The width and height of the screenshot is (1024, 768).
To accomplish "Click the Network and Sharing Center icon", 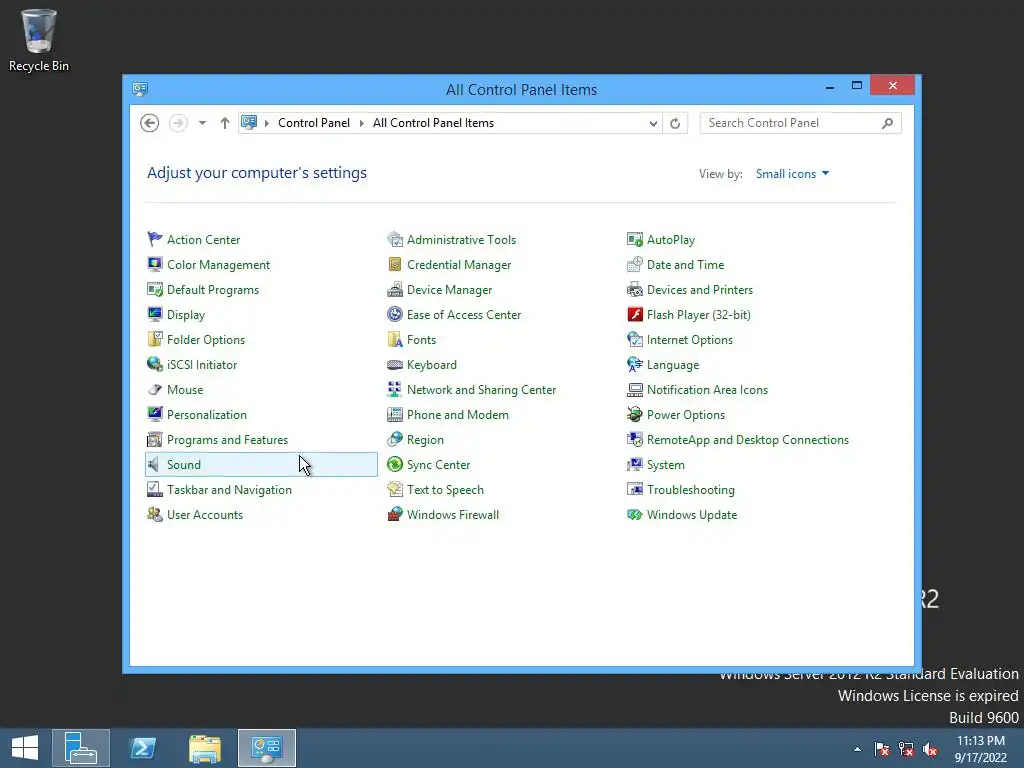I will click(395, 389).
